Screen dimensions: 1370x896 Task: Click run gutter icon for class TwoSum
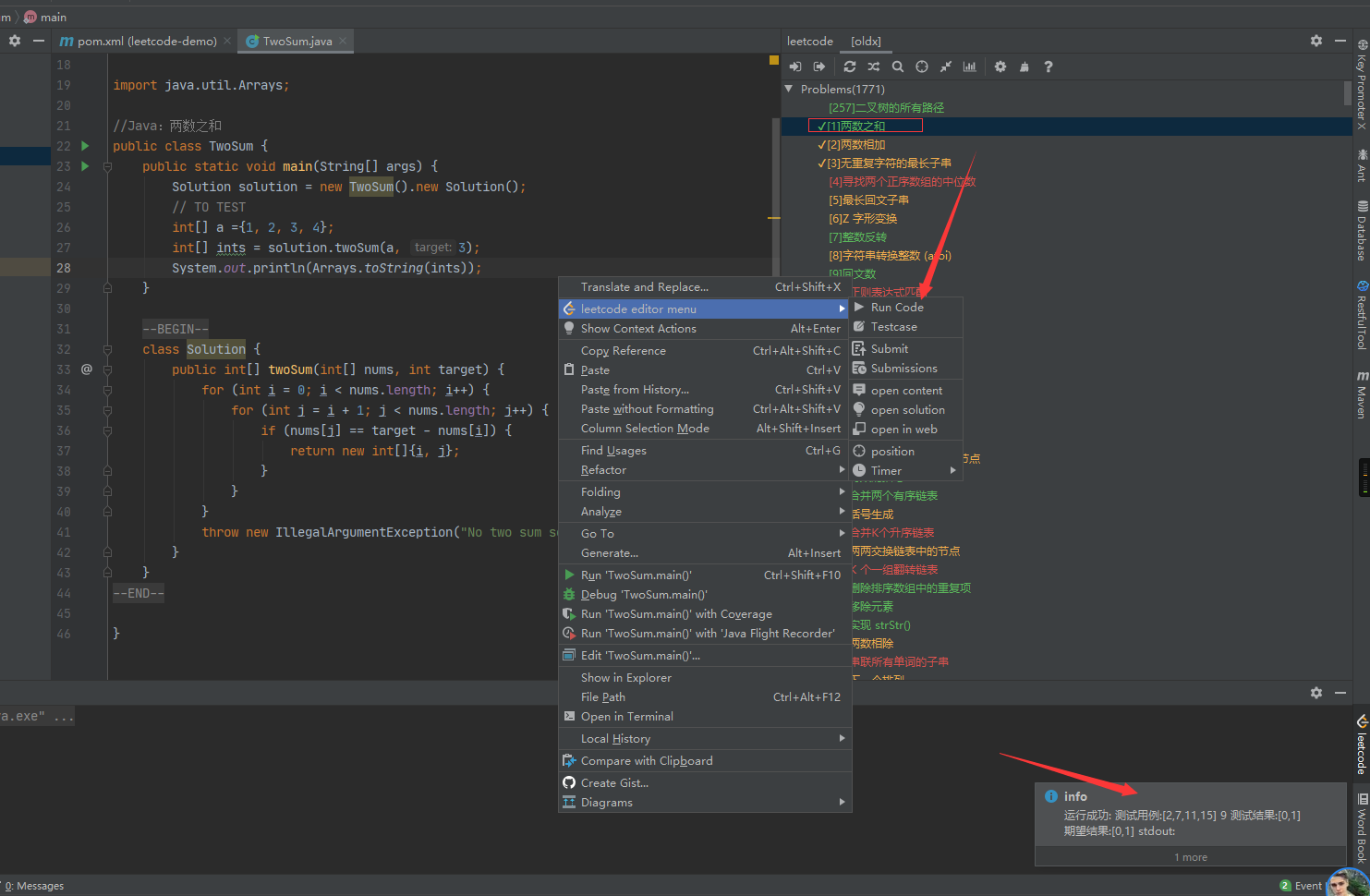(x=85, y=146)
